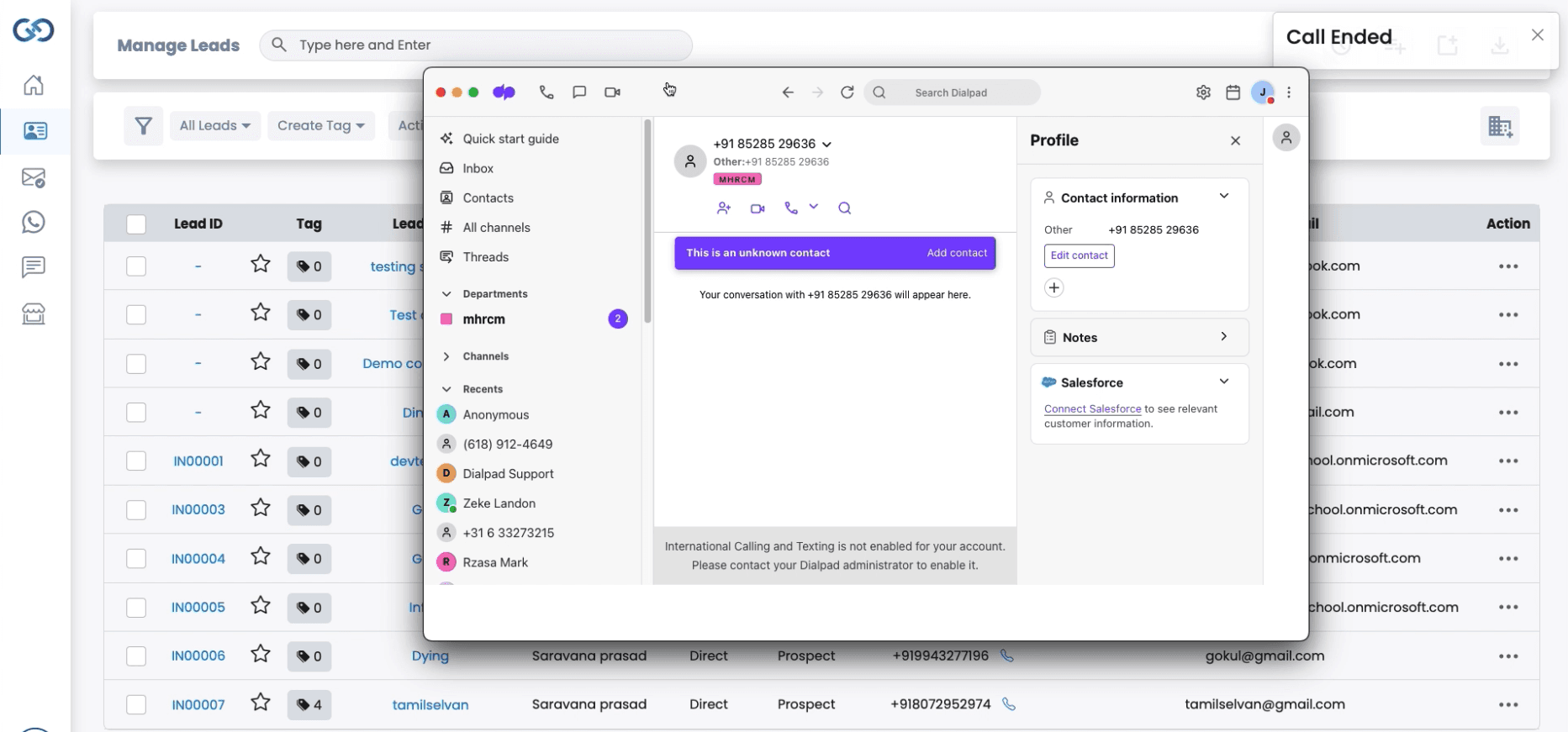The width and height of the screenshot is (1568, 732).
Task: Click the WhatsApp icon in left sidebar
Action: pos(34,223)
